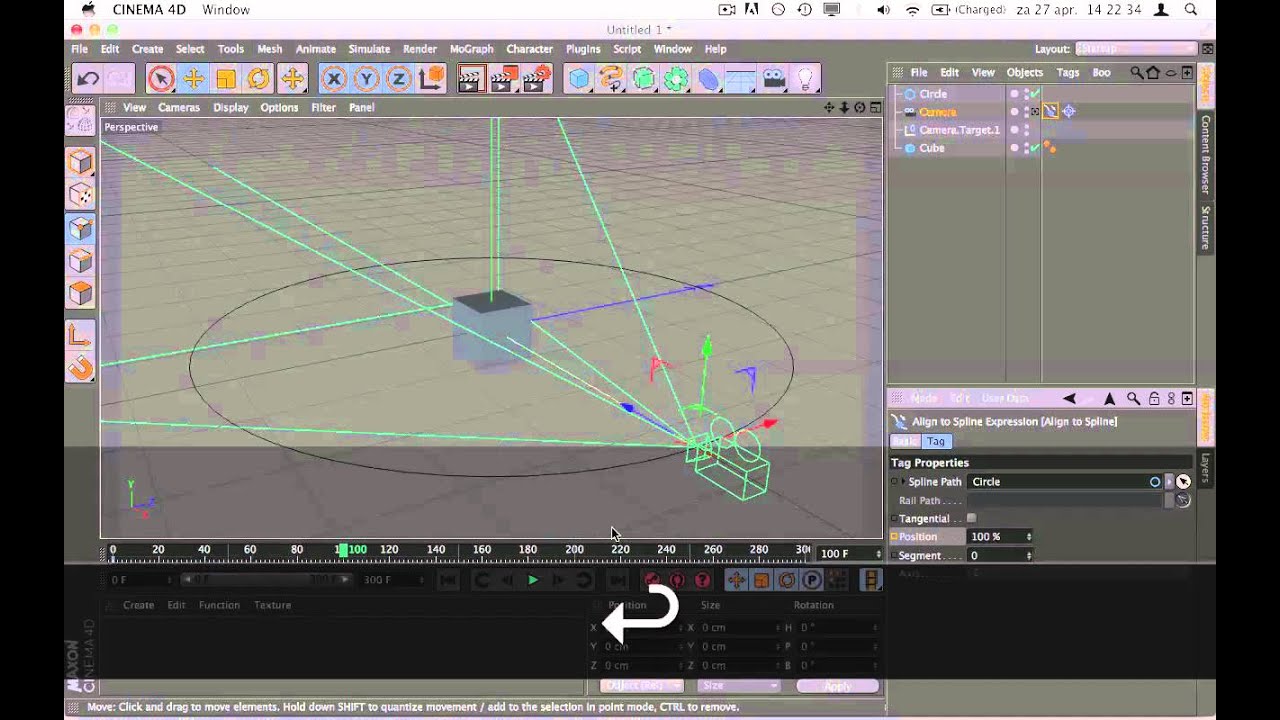The height and width of the screenshot is (720, 1280).
Task: Open viewport Cameras menu
Action: click(179, 108)
